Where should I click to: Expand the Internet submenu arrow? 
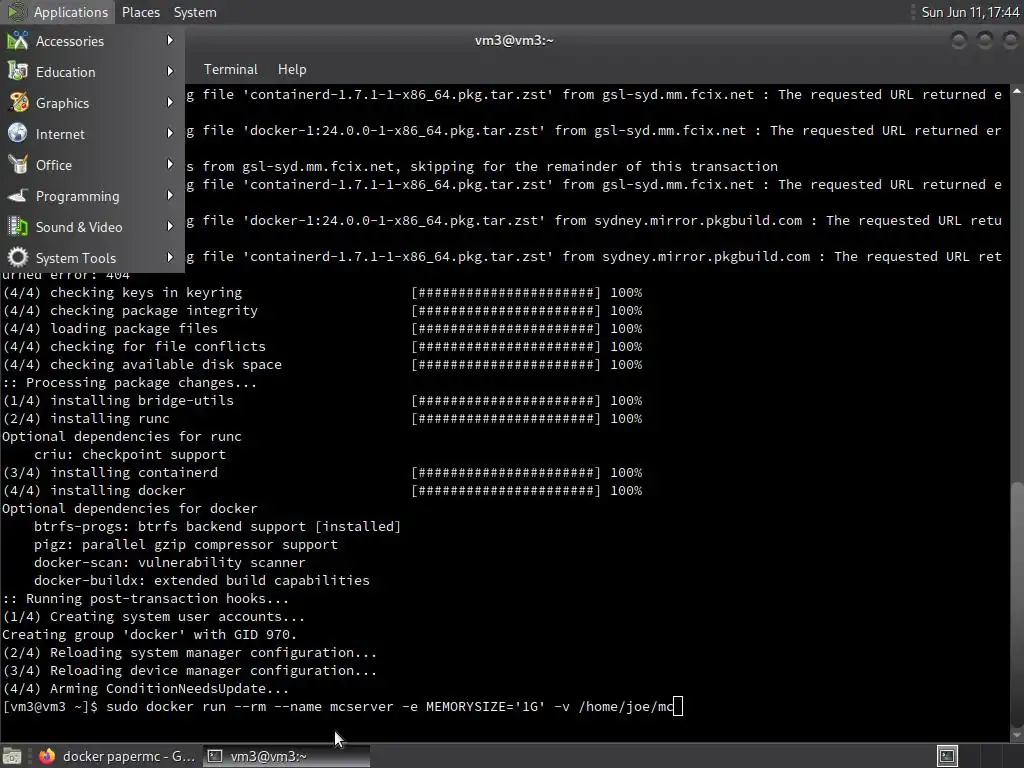pyautogui.click(x=170, y=133)
